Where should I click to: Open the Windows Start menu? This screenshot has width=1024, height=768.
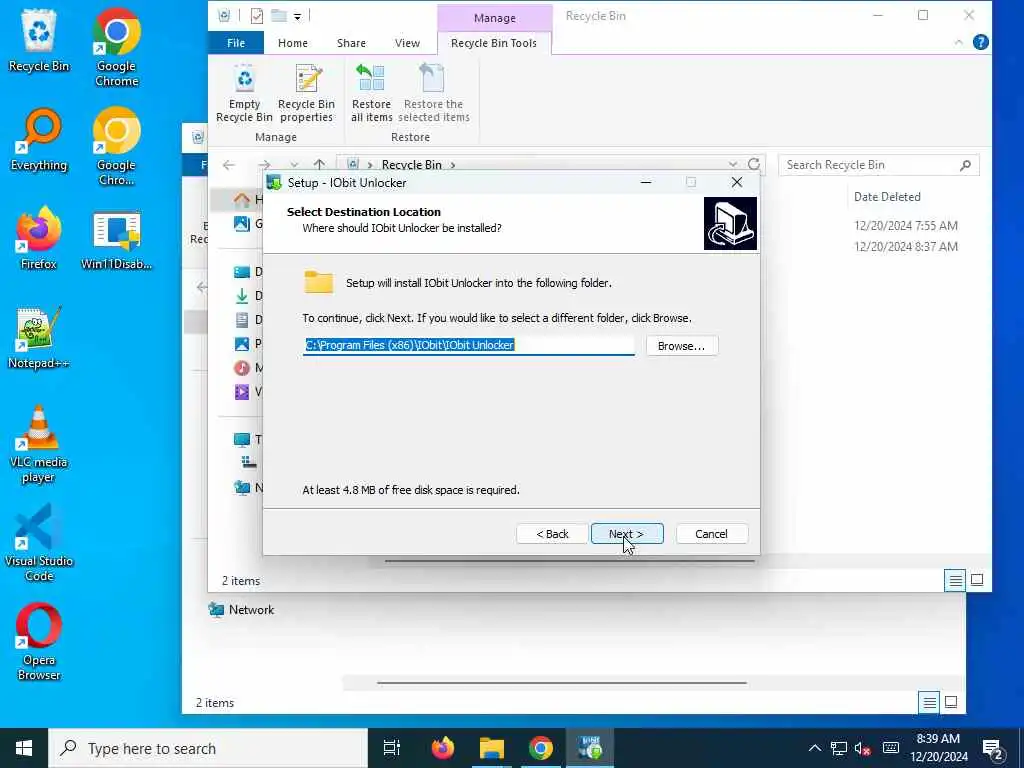pos(24,748)
